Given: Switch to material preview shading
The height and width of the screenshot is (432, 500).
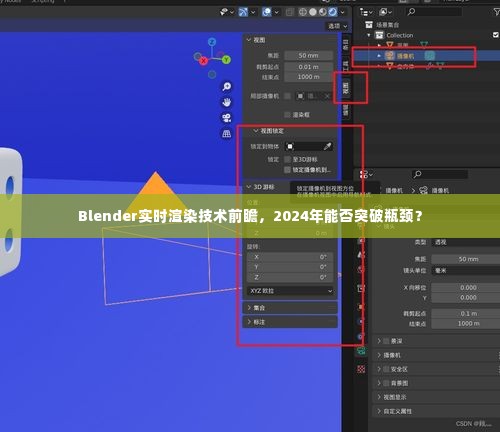Looking at the screenshot, I should click(323, 12).
